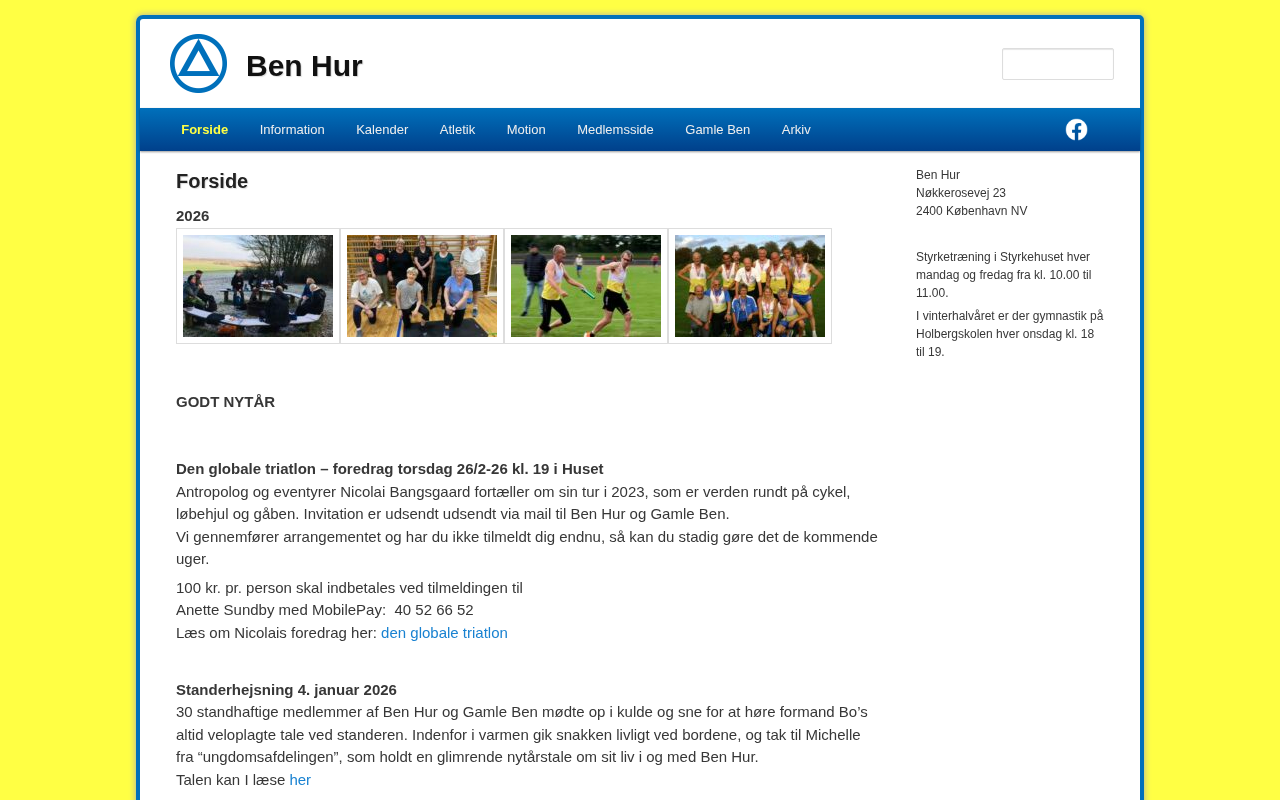
Task: Focus the search input field
Action: [x=1058, y=64]
